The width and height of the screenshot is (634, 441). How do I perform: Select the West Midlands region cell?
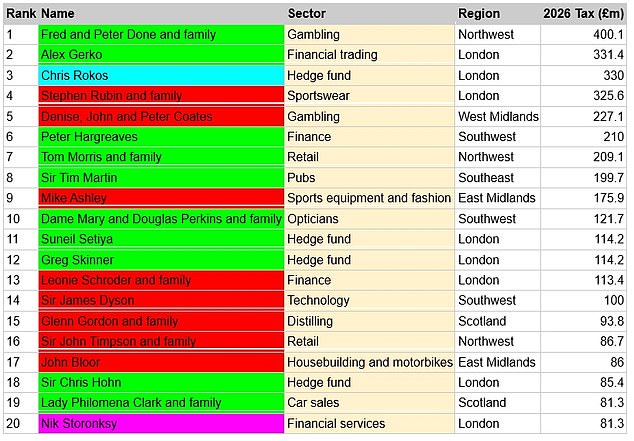click(498, 116)
